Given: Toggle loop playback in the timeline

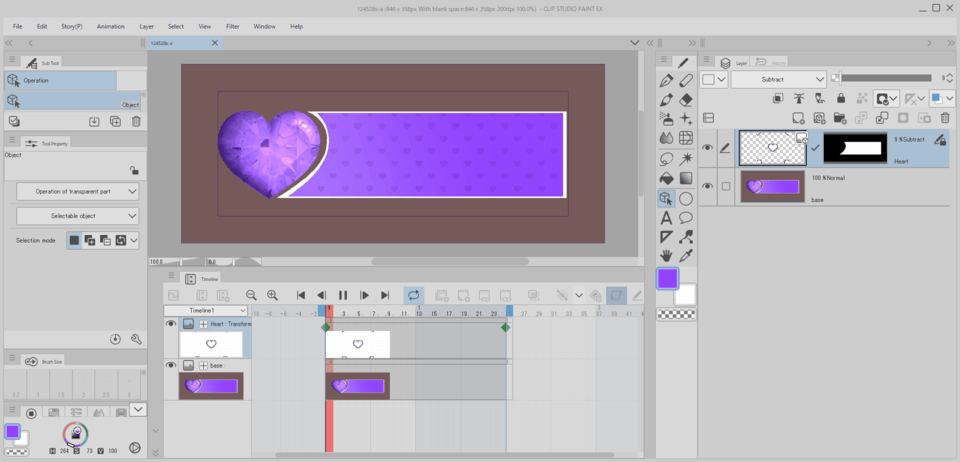Looking at the screenshot, I should pos(413,296).
